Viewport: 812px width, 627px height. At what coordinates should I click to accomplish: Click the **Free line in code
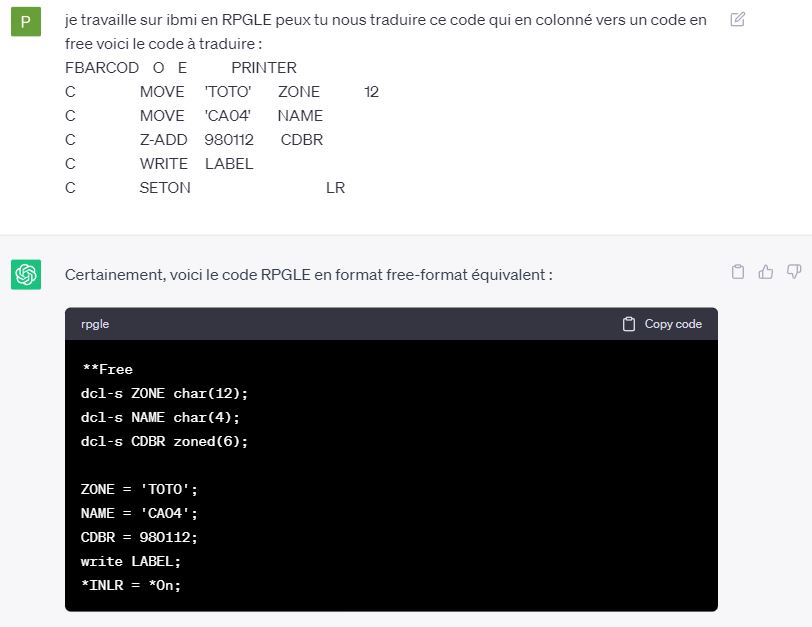coord(107,370)
